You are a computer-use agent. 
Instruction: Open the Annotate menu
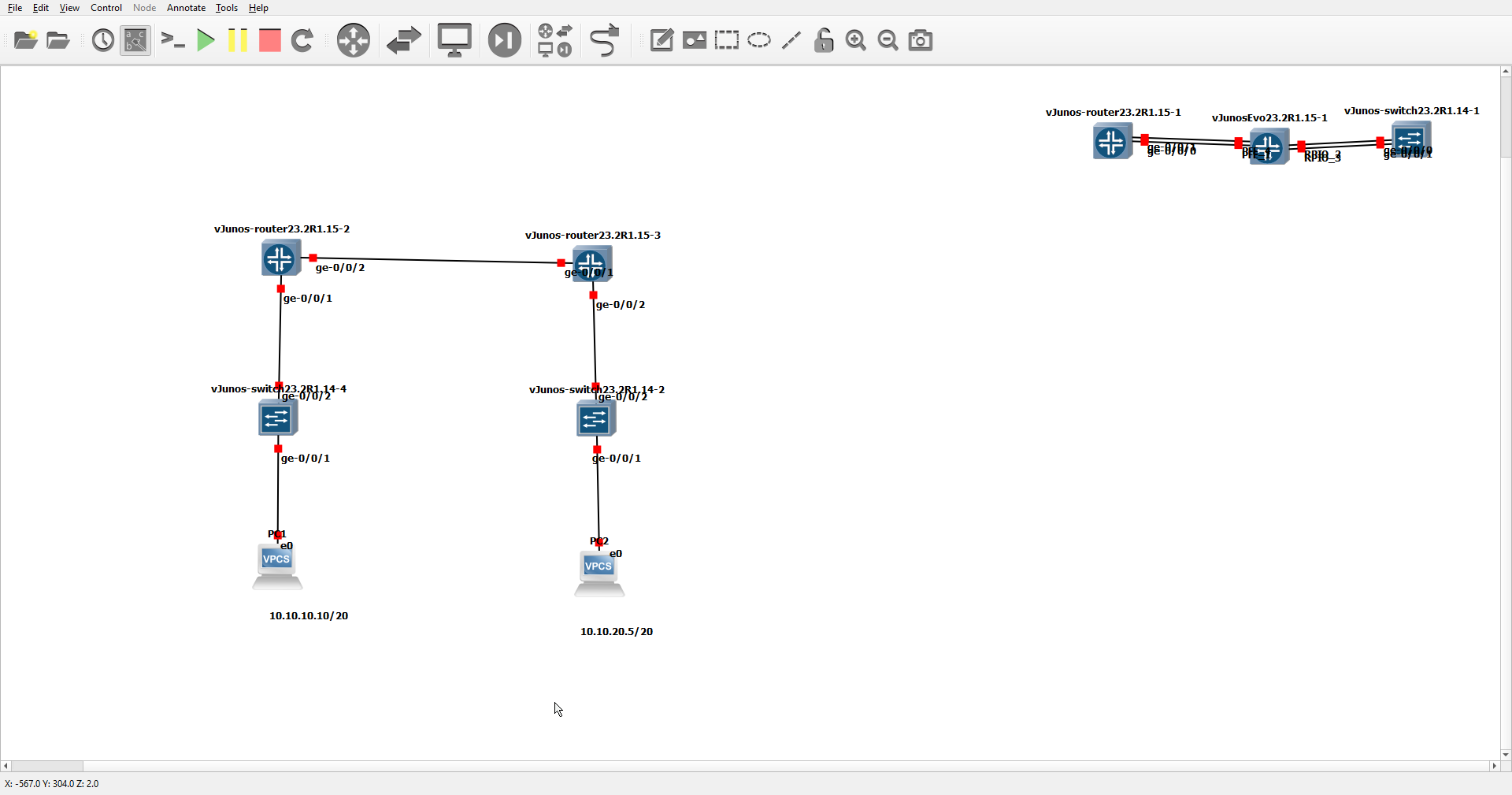186,8
